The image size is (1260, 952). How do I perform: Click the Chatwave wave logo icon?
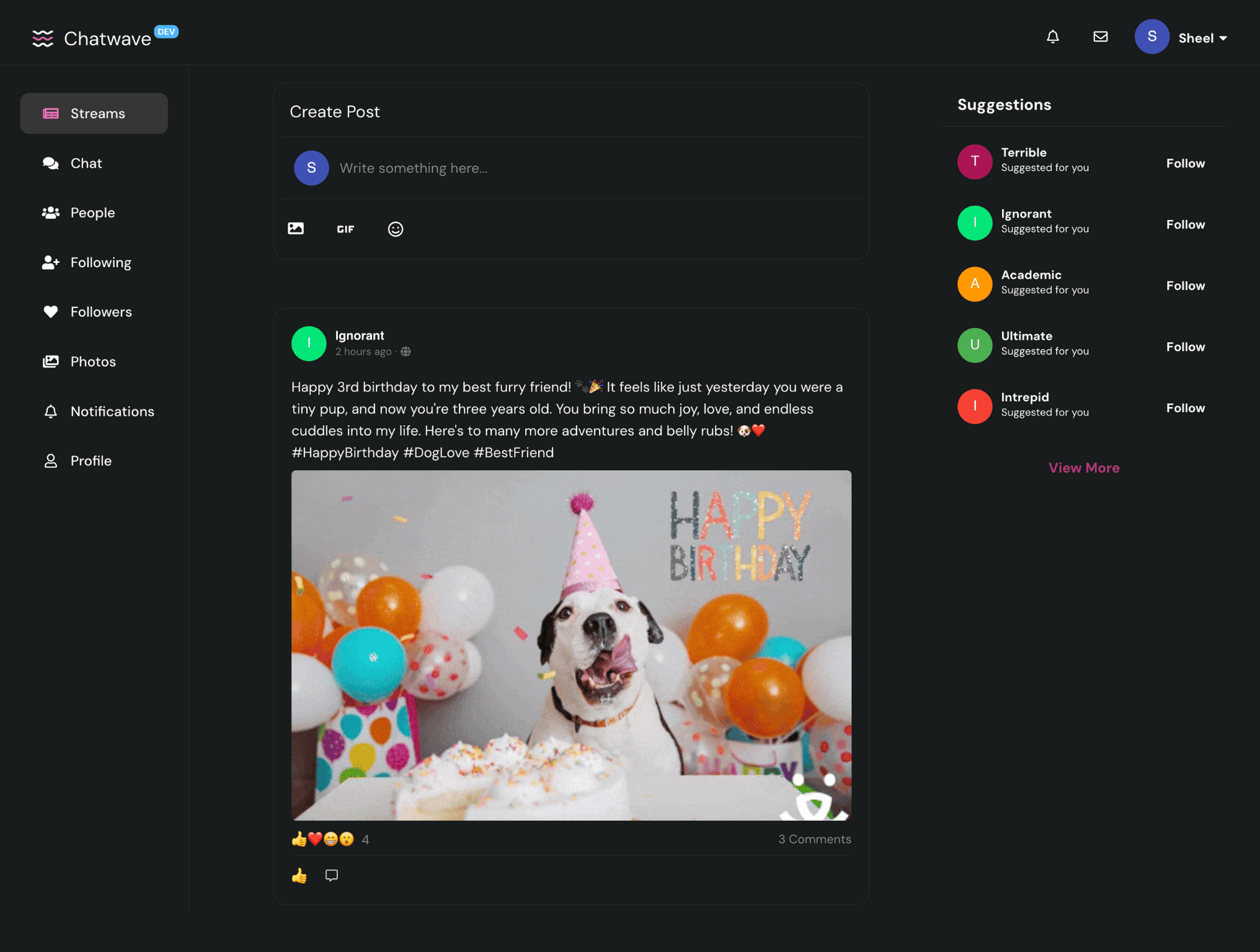(x=43, y=38)
